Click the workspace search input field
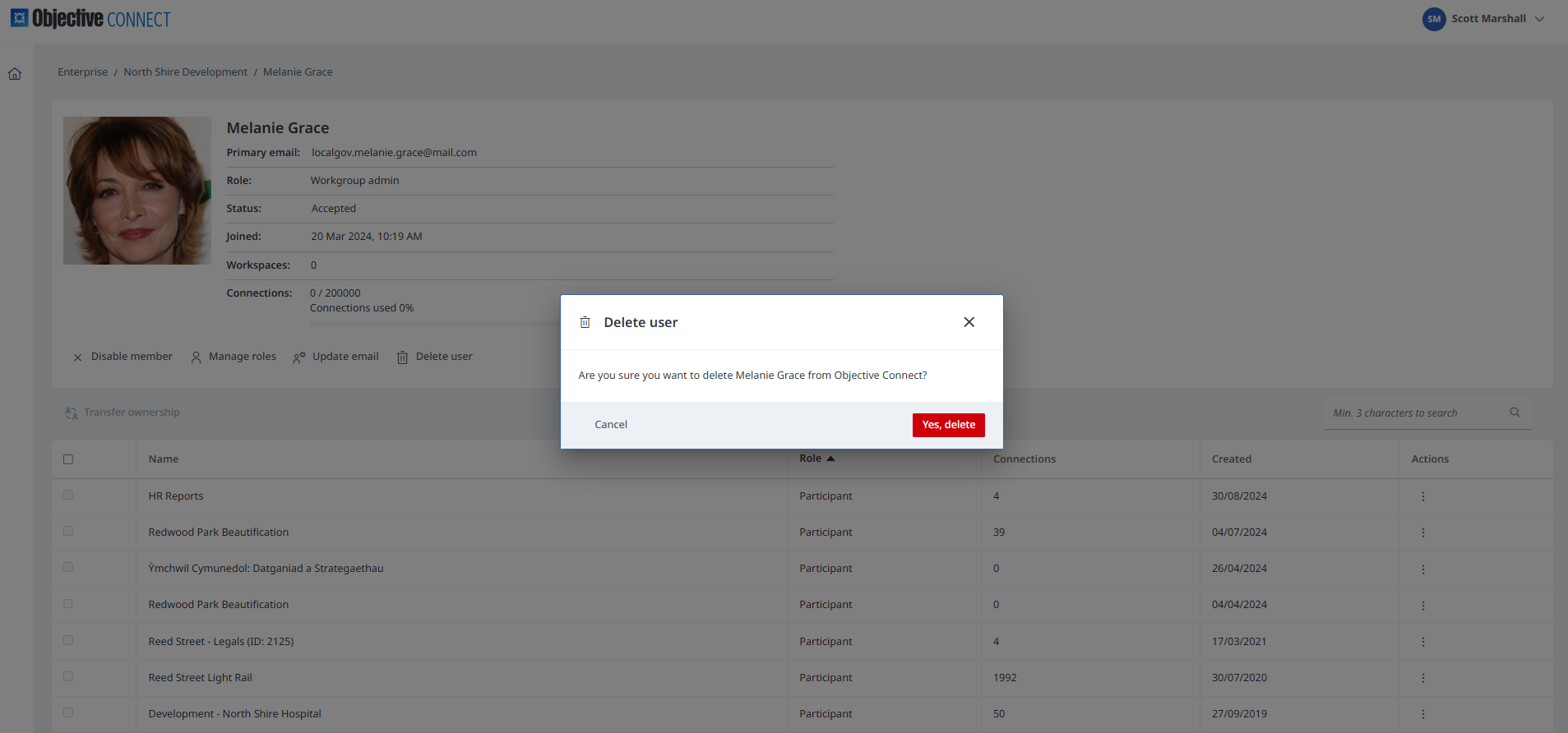The image size is (1568, 733). click(1416, 413)
